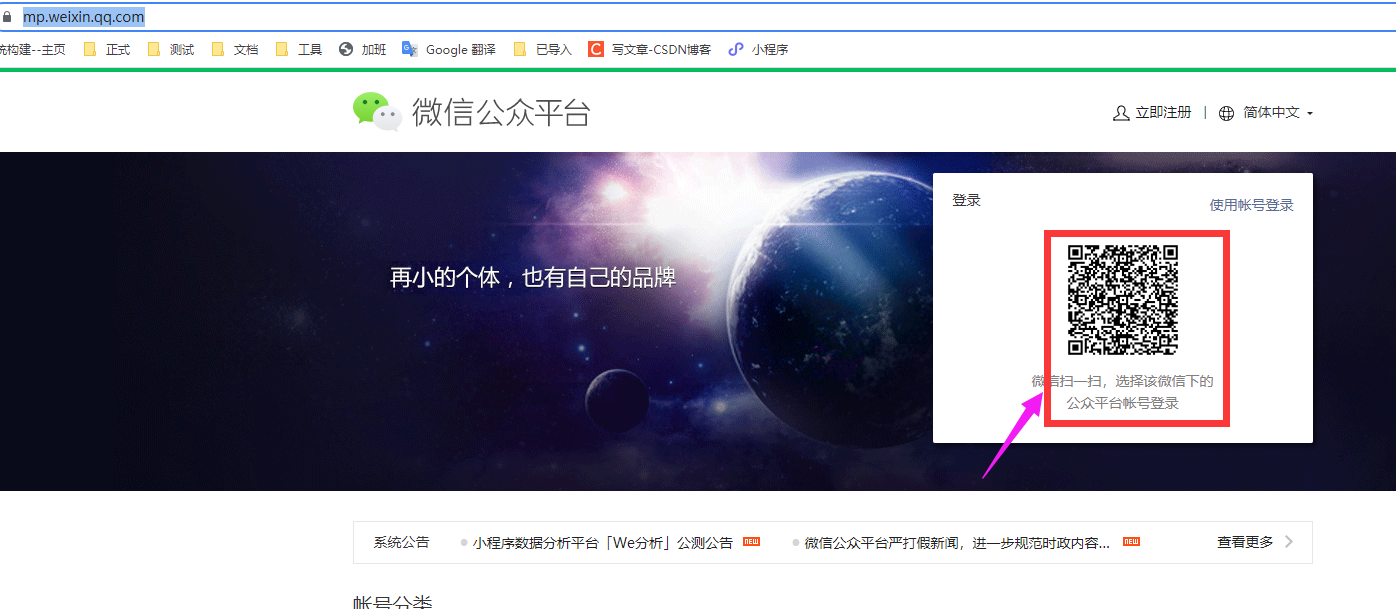This screenshot has width=1396, height=609.
Task: Click the 登录 heading in login panel
Action: tap(967, 200)
